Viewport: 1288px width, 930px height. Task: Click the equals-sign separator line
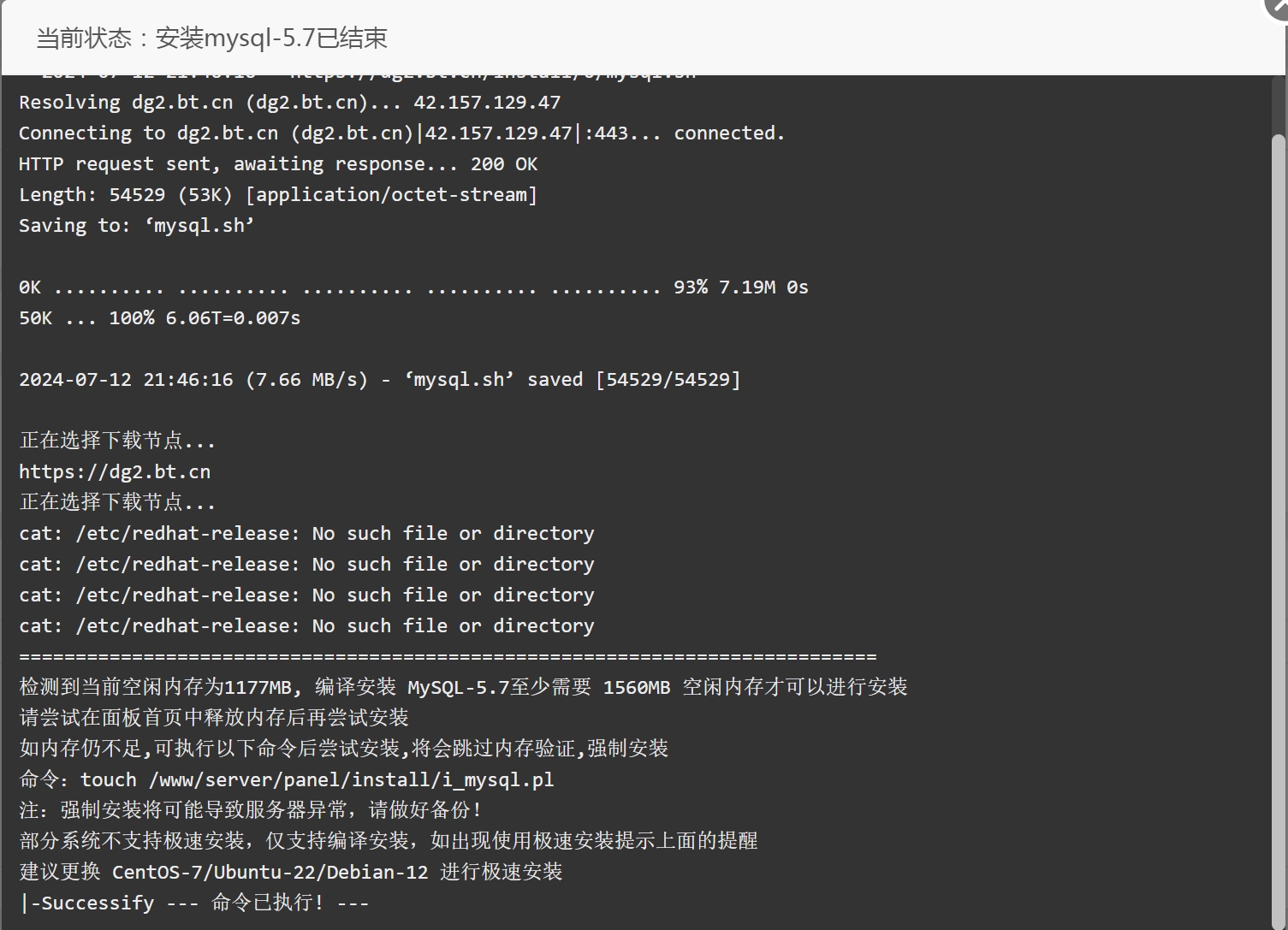point(448,656)
